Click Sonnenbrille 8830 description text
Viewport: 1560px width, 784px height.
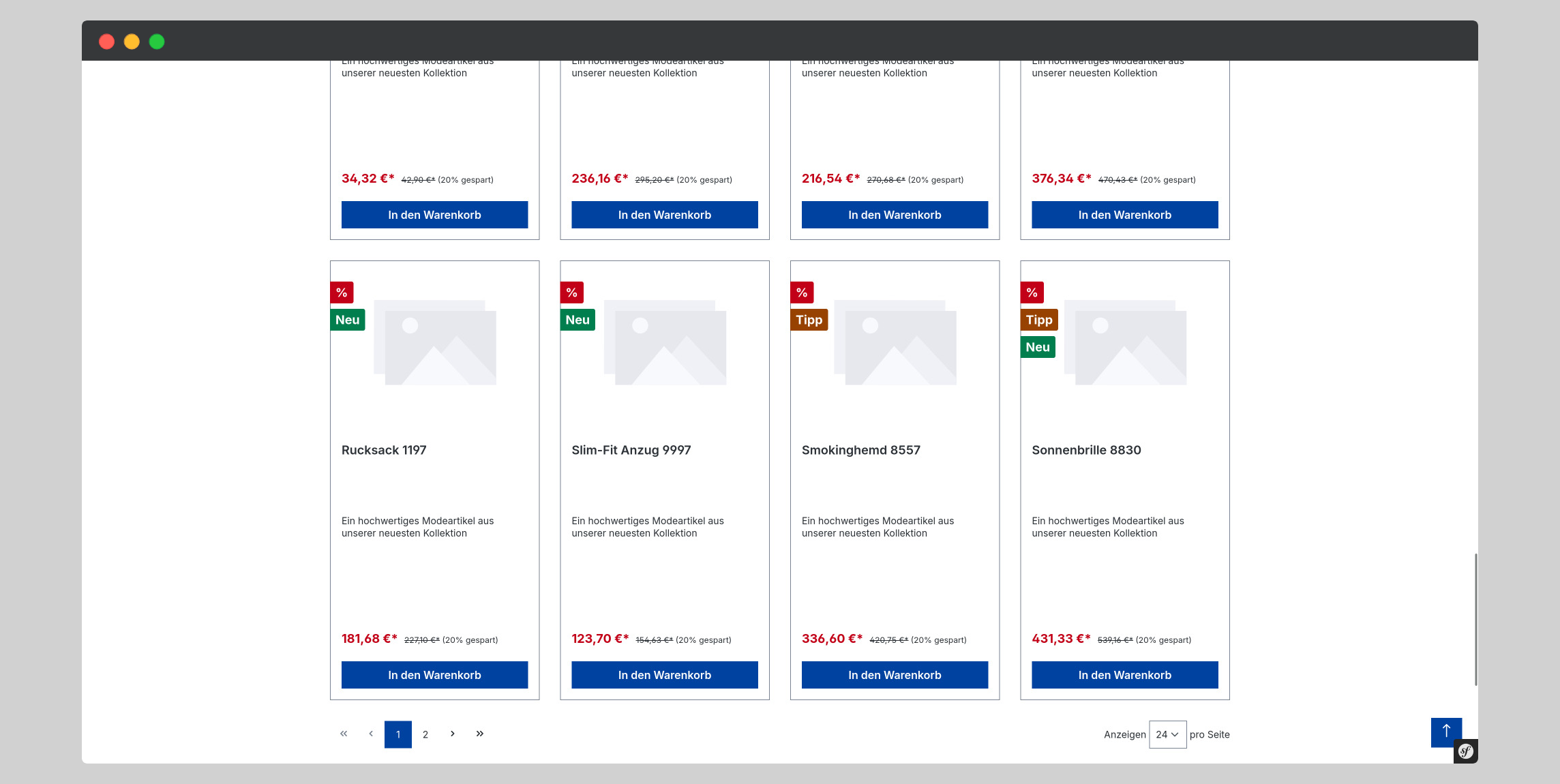coord(1108,527)
